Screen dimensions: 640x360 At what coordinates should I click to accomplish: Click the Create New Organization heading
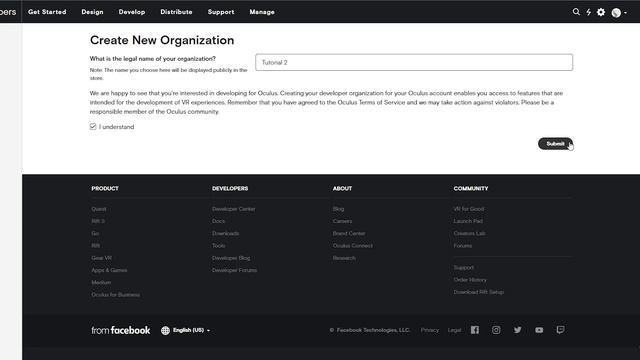pyautogui.click(x=162, y=40)
